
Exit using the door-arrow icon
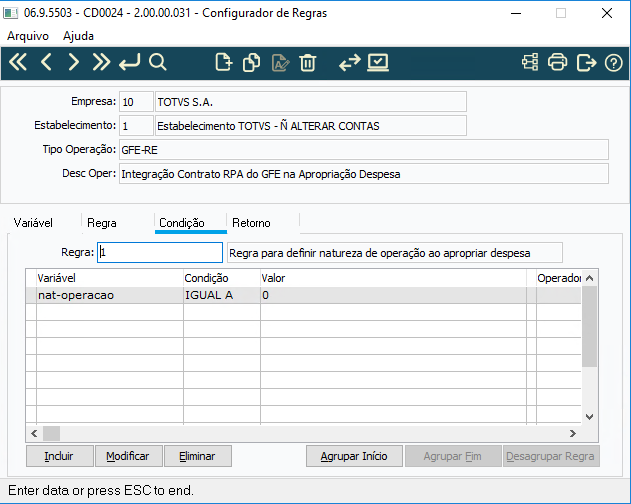click(x=586, y=62)
